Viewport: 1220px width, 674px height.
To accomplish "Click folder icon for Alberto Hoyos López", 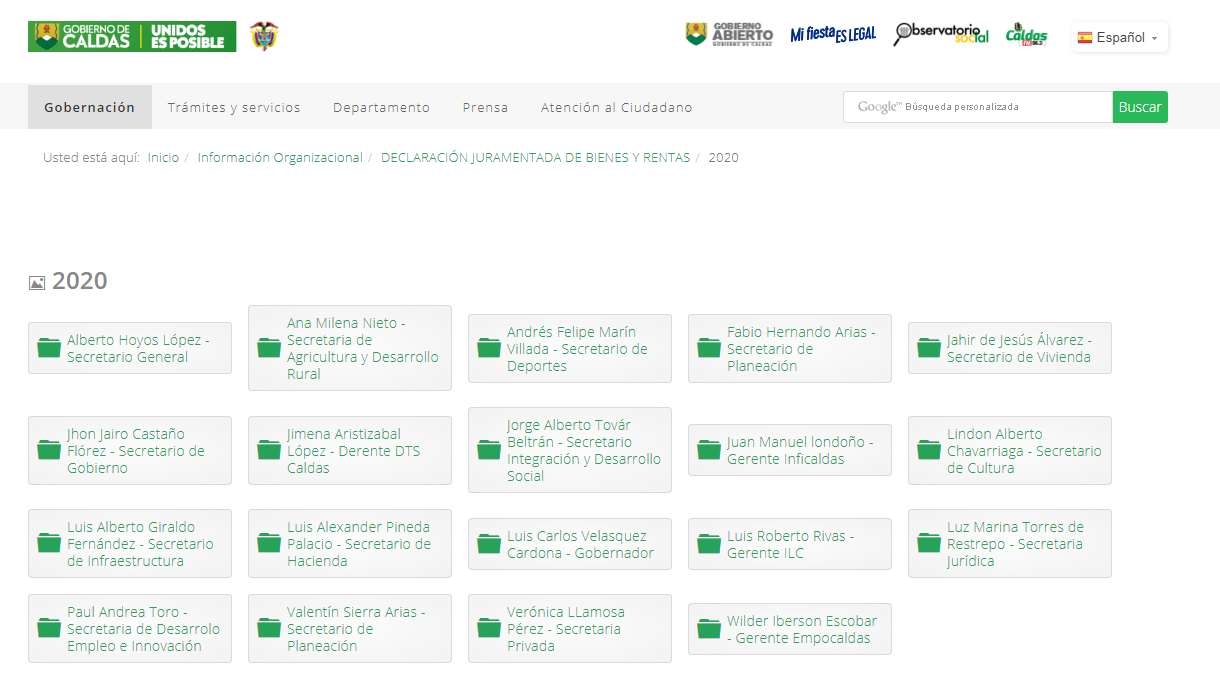I will point(49,348).
